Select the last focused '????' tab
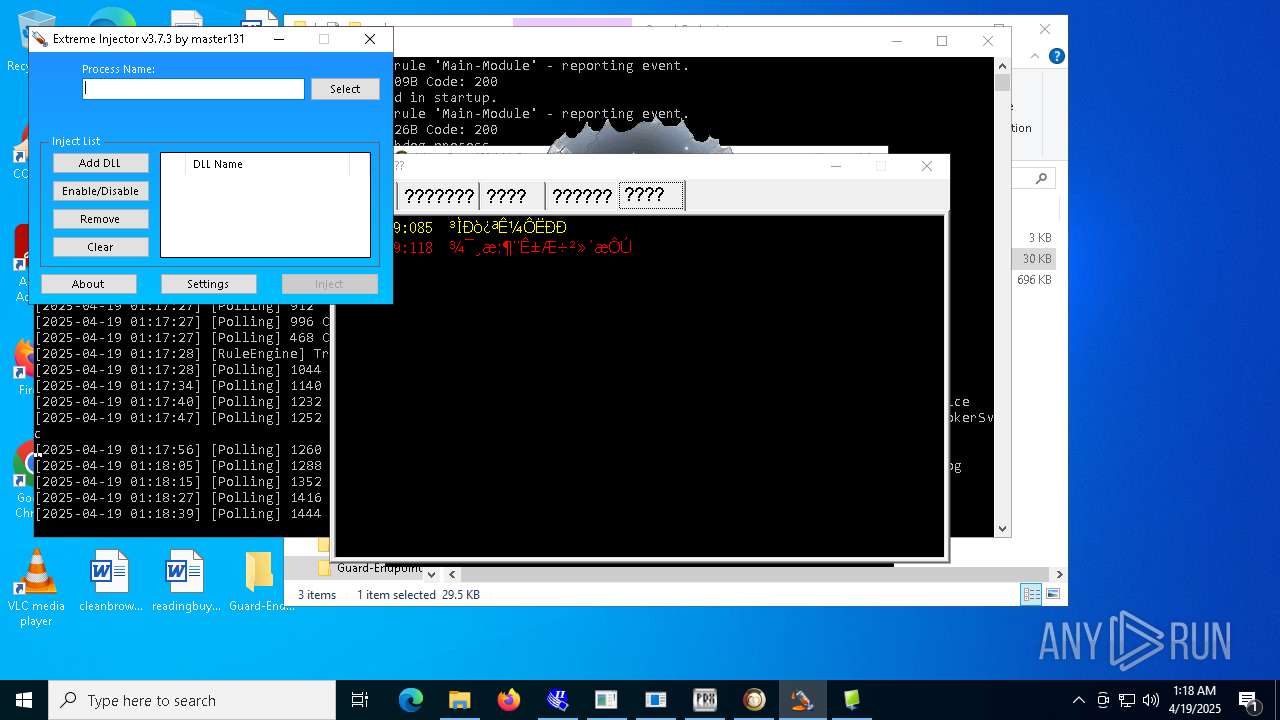This screenshot has height=720, width=1280. click(651, 195)
